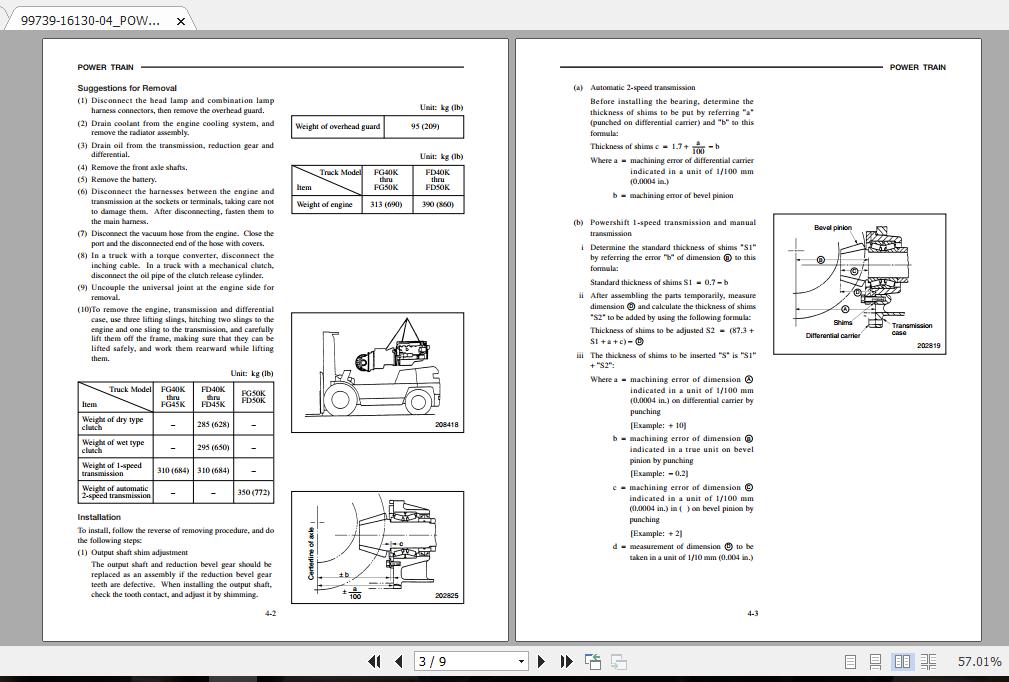1009x682 pixels.
Task: Enable continuous scrolling page mode
Action: [x=877, y=661]
